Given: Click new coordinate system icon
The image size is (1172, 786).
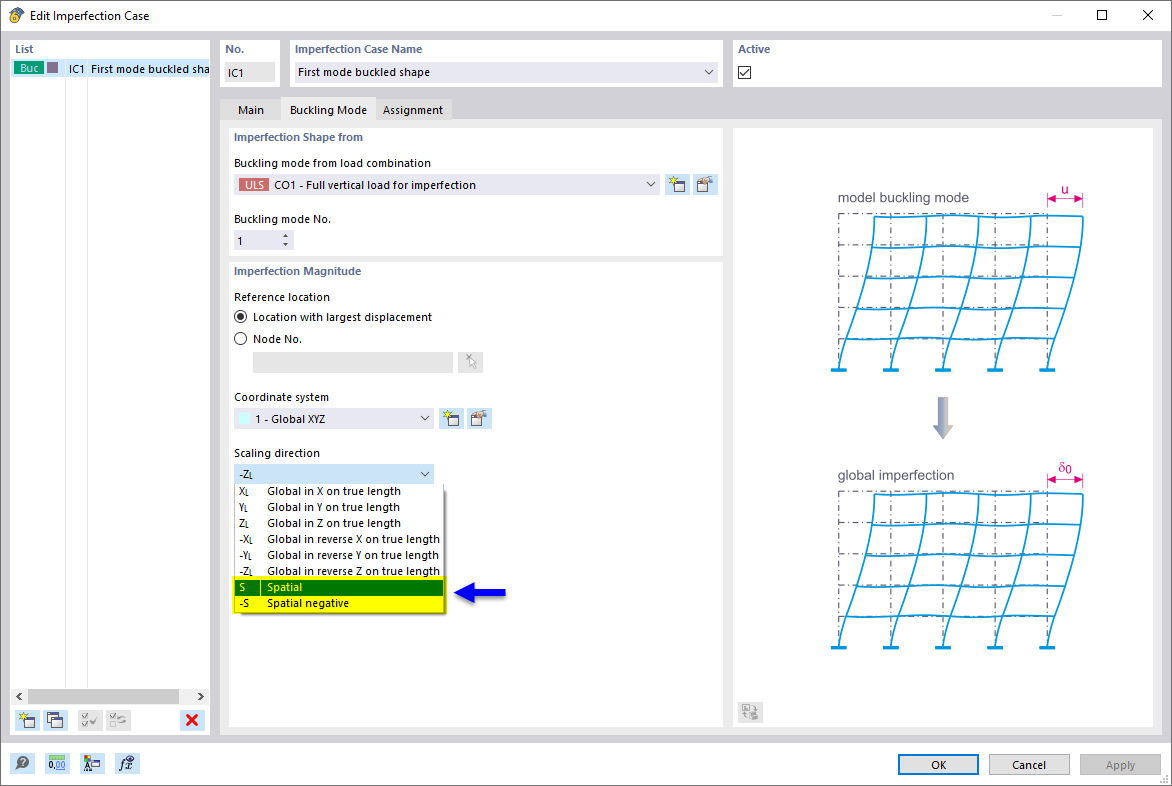Looking at the screenshot, I should [451, 419].
